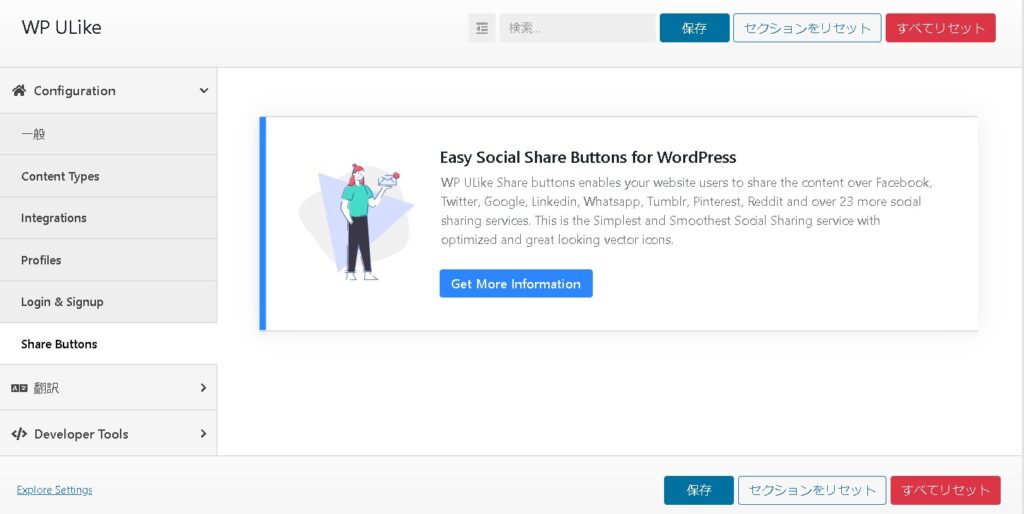The width and height of the screenshot is (1024, 514).
Task: Click the home icon beside Configuration
Action: tap(19, 91)
